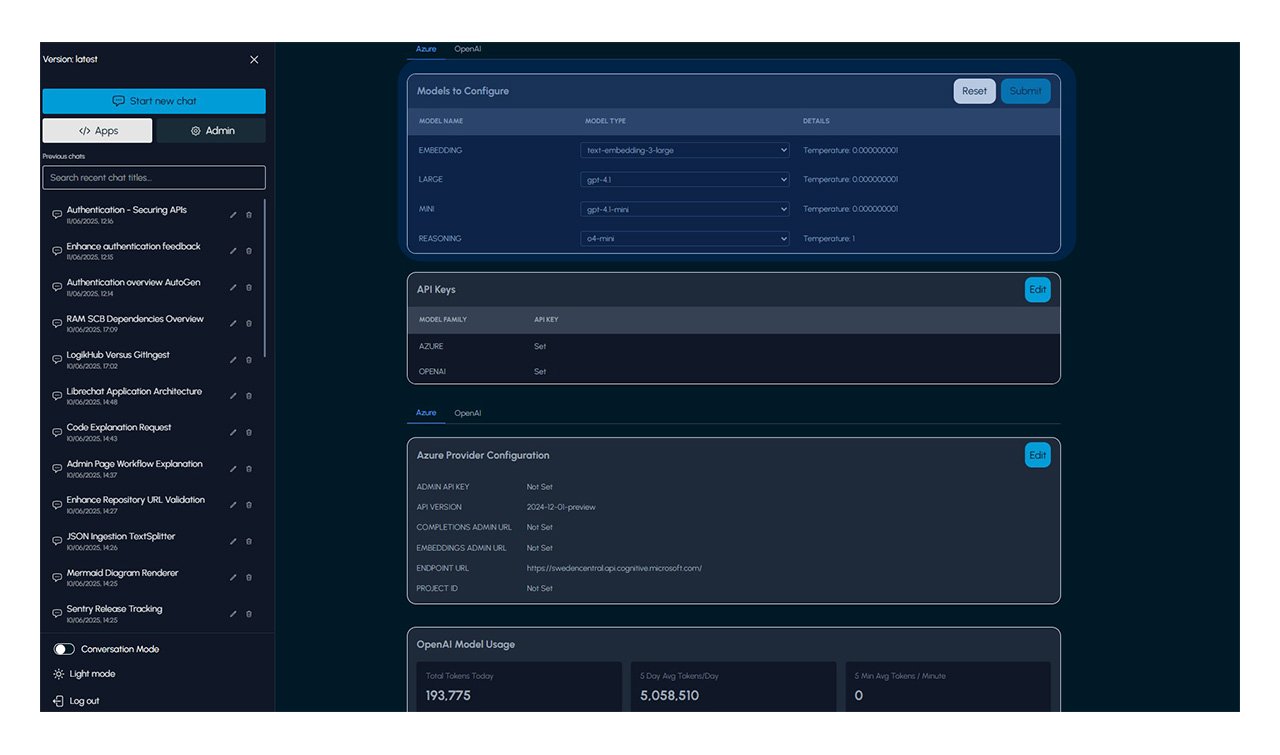The height and width of the screenshot is (755, 1280).
Task: Submit the Models to Configure form
Action: [1025, 90]
